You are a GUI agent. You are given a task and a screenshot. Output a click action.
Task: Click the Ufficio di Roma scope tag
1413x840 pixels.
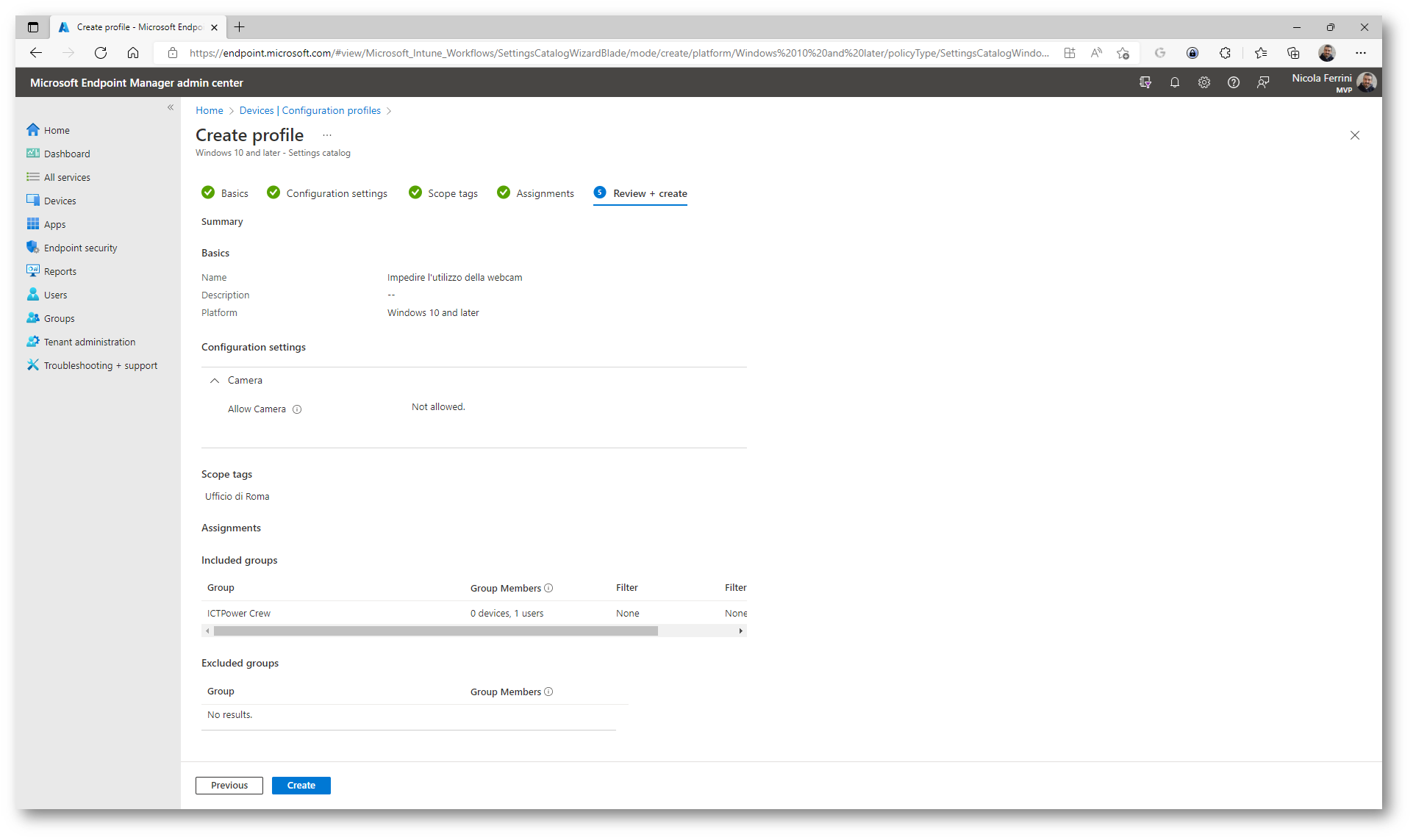tap(237, 497)
